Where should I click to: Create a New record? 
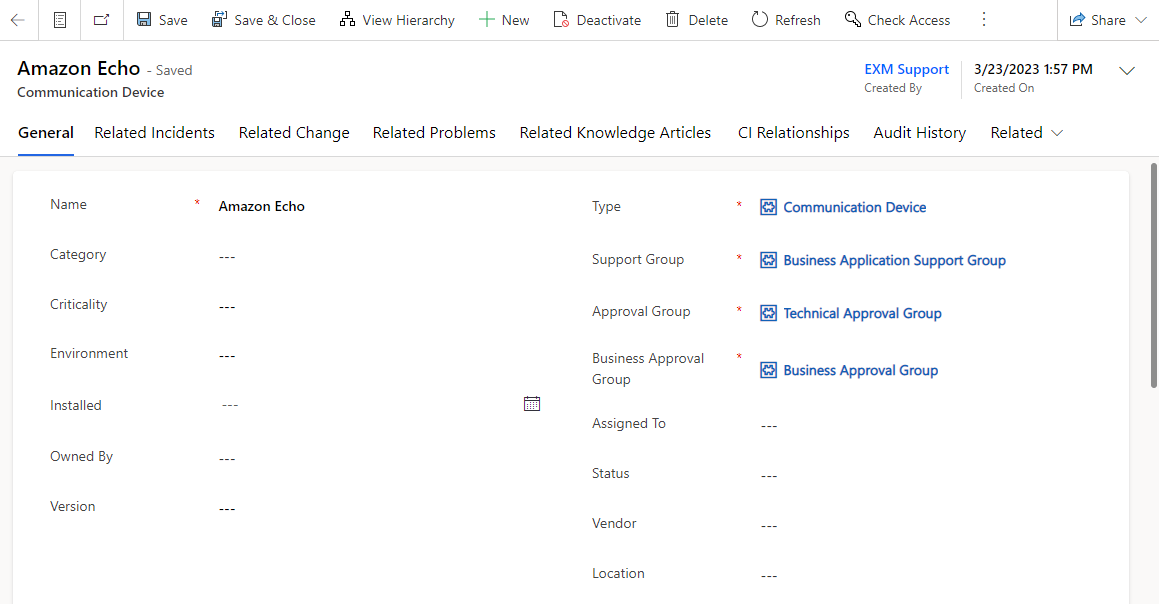point(504,20)
